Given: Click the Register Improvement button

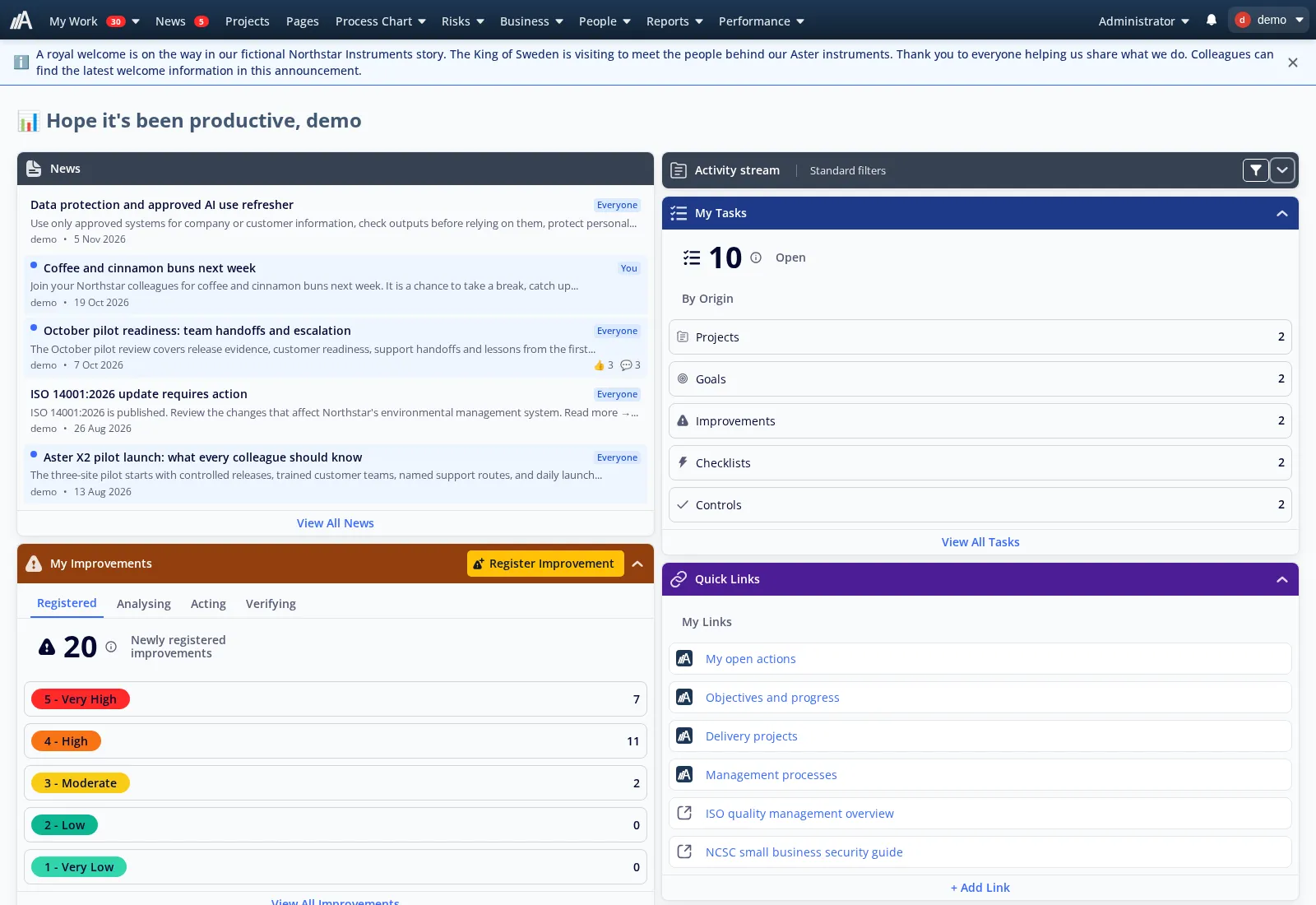Looking at the screenshot, I should click(x=545, y=564).
